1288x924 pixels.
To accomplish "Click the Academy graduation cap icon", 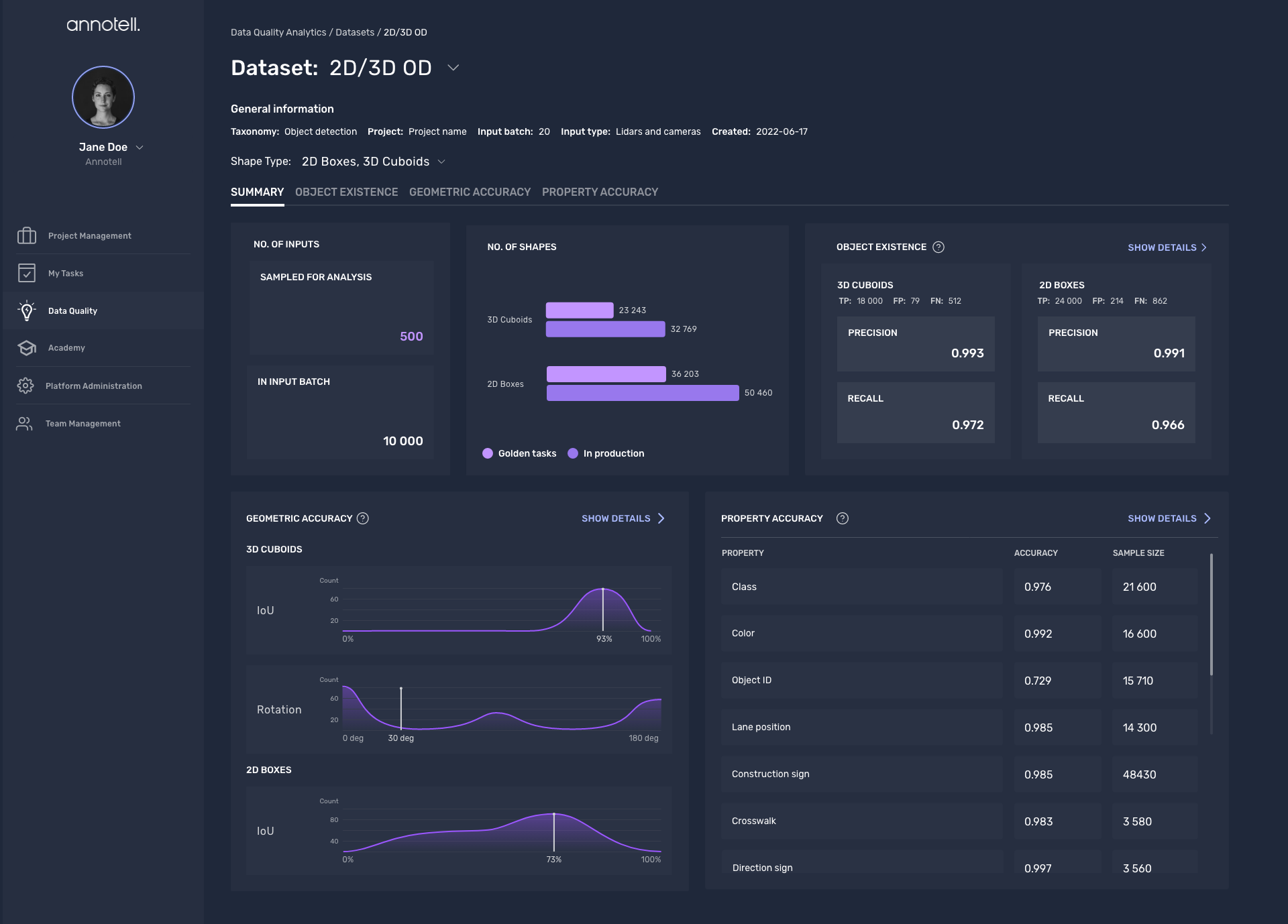I will [x=27, y=347].
